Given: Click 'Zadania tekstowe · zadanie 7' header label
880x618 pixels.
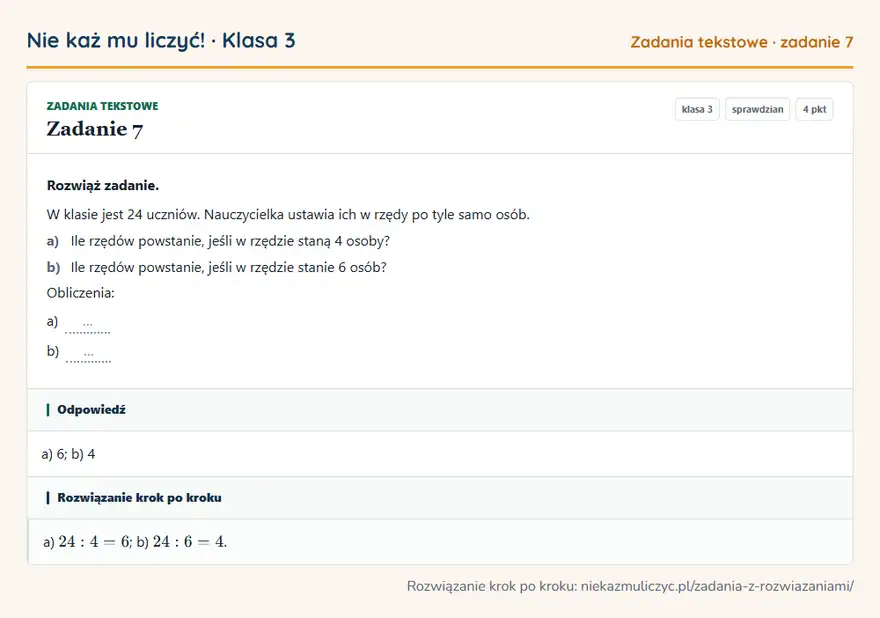Looking at the screenshot, I should point(741,42).
